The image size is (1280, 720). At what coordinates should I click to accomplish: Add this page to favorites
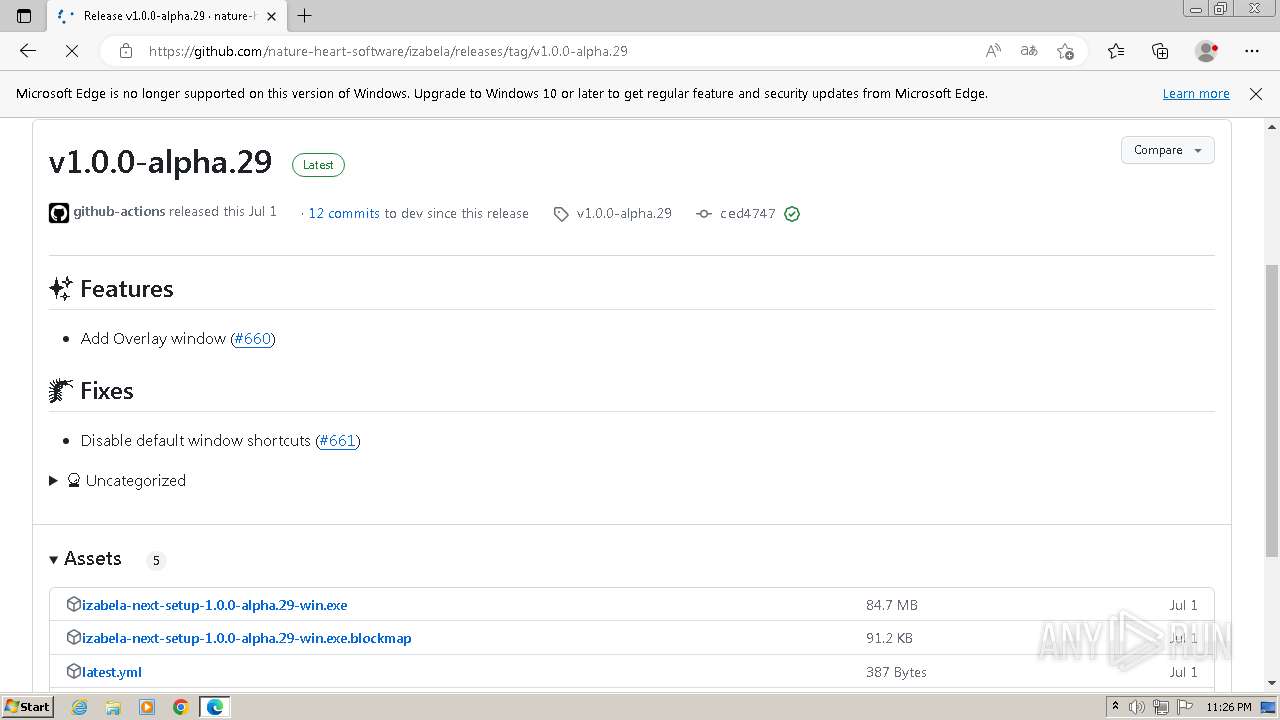(1065, 51)
